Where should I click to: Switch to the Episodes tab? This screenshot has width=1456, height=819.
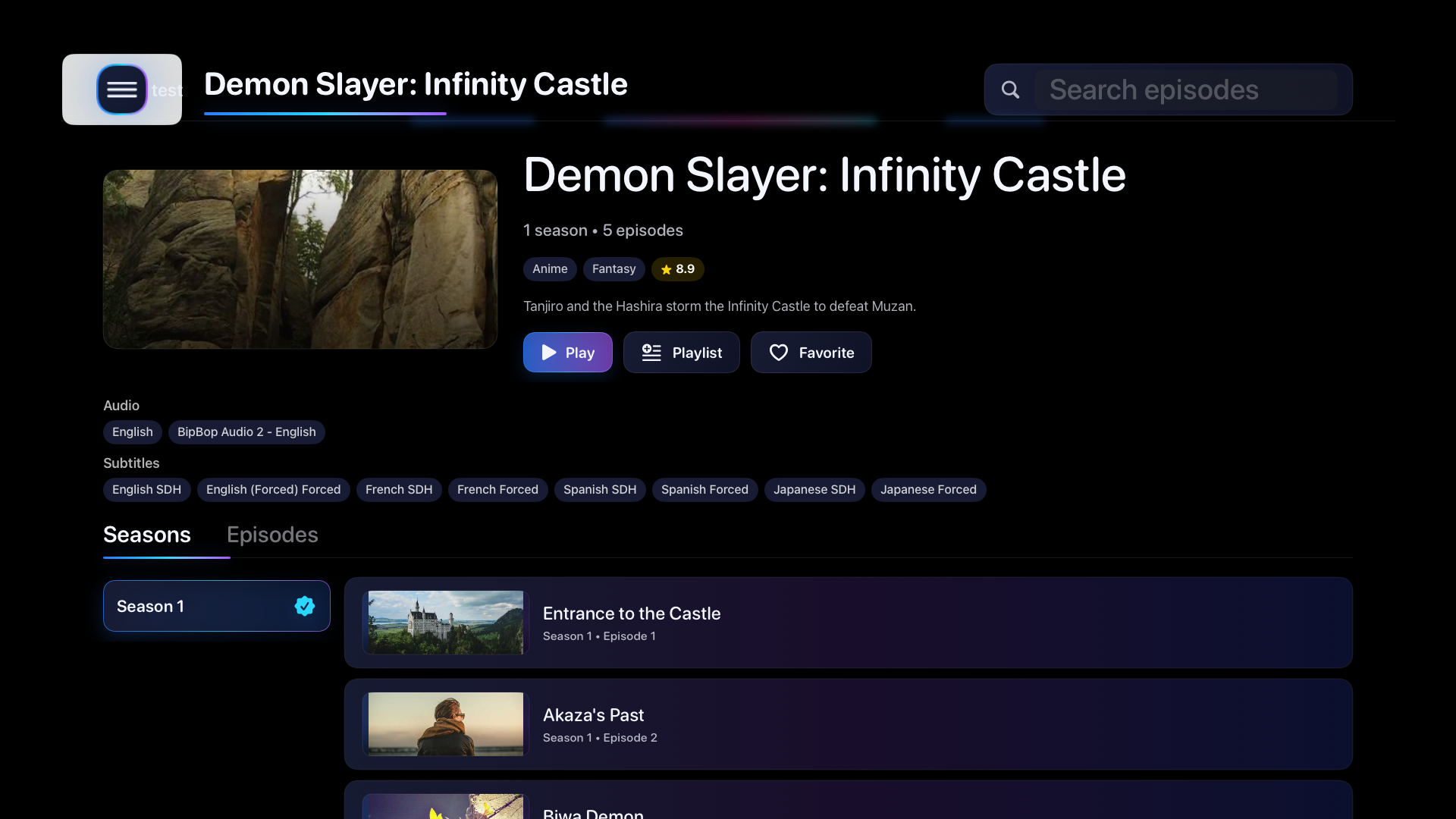click(x=272, y=535)
